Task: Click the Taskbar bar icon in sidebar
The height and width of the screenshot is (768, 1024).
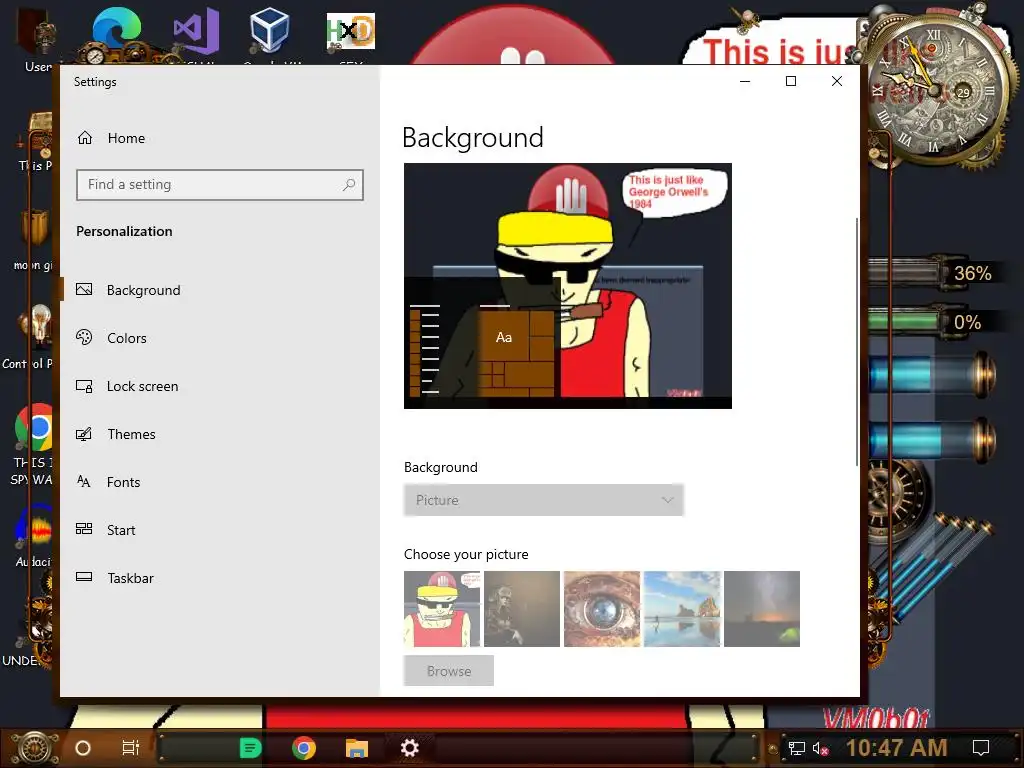Action: (84, 577)
